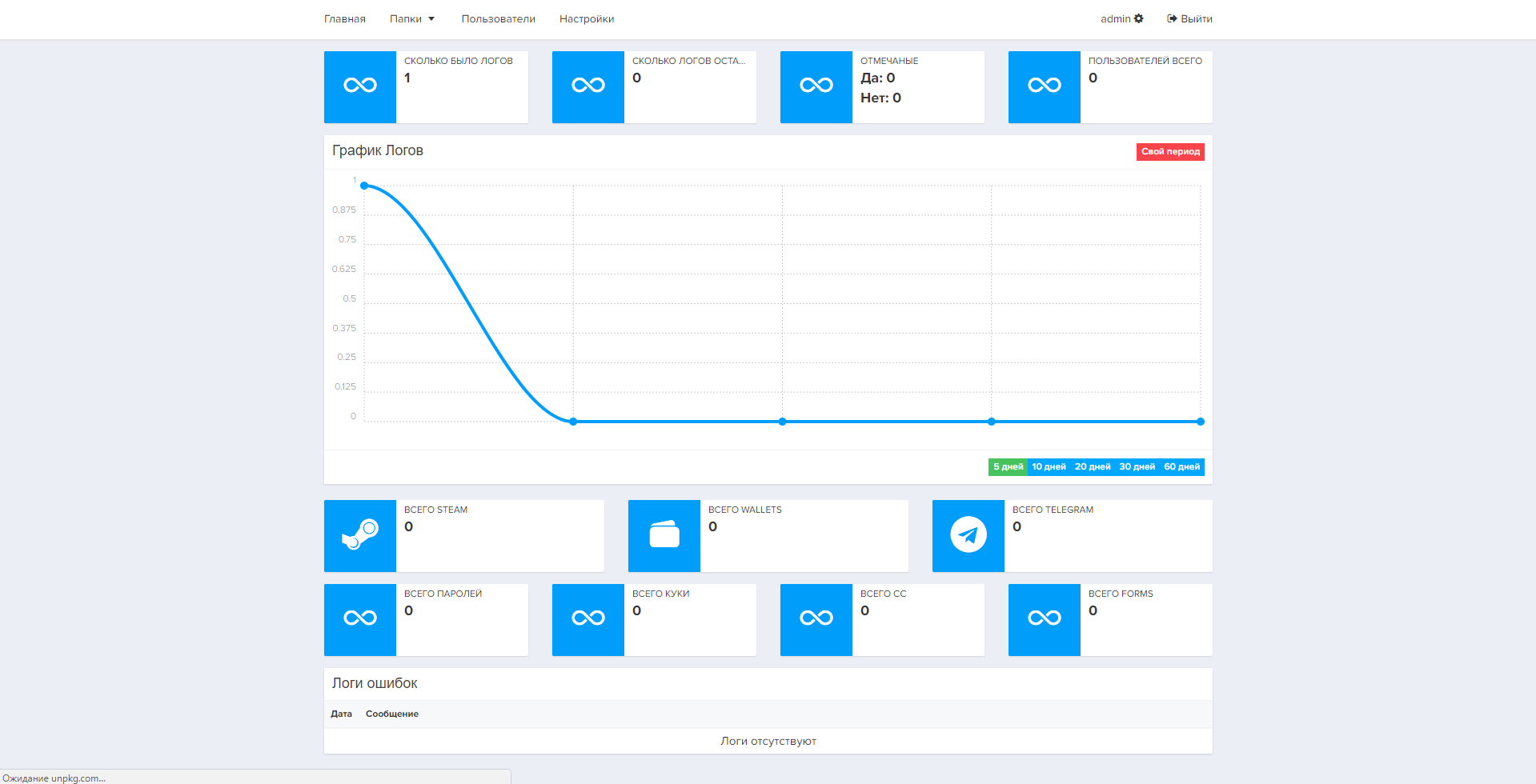Click the Всего CC label

tap(884, 594)
